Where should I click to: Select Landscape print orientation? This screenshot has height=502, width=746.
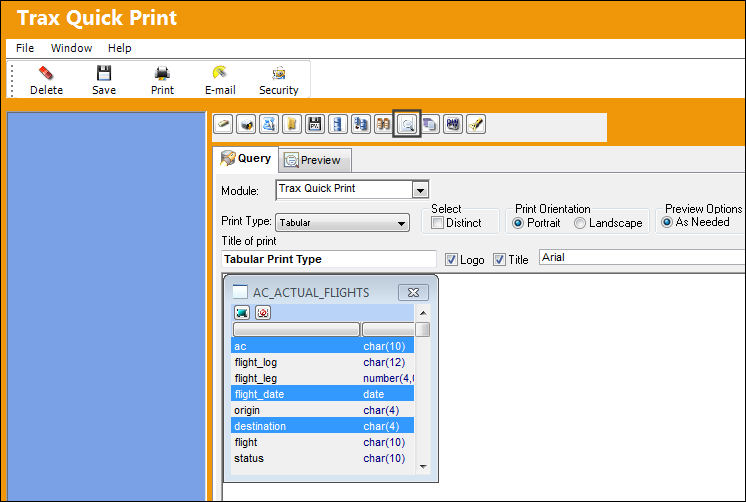pyautogui.click(x=579, y=223)
